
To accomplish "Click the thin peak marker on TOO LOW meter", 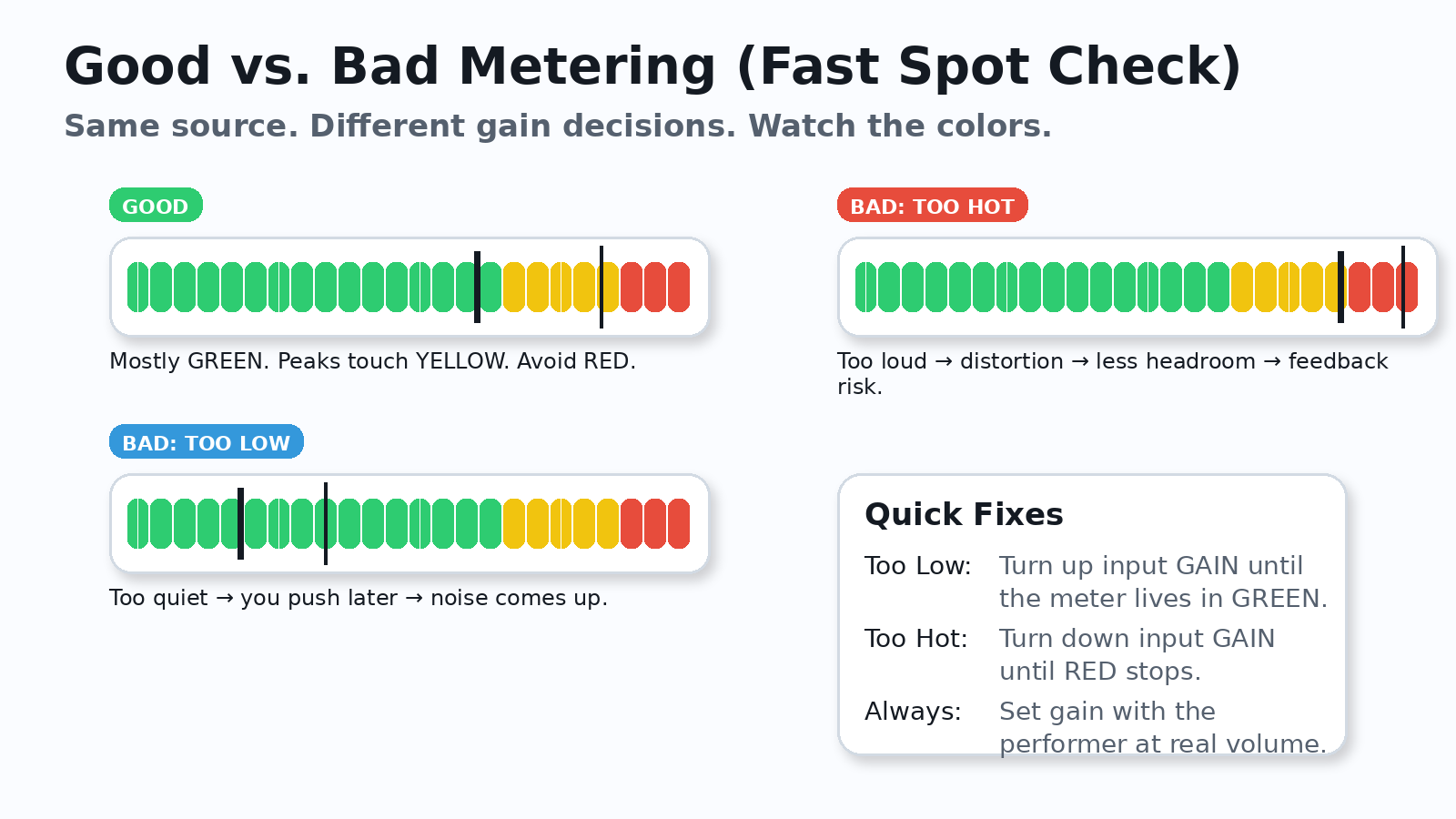I will (326, 523).
